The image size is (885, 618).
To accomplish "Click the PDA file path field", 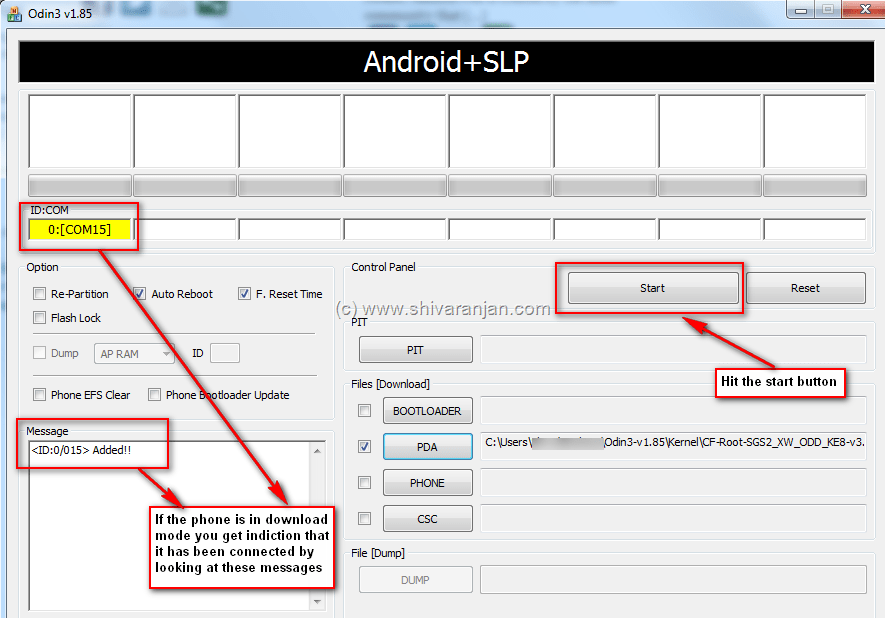I will click(673, 447).
